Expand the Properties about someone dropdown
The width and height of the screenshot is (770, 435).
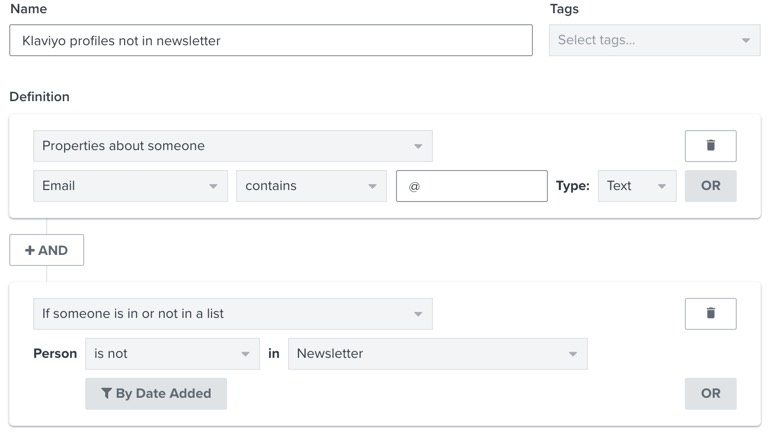[232, 146]
